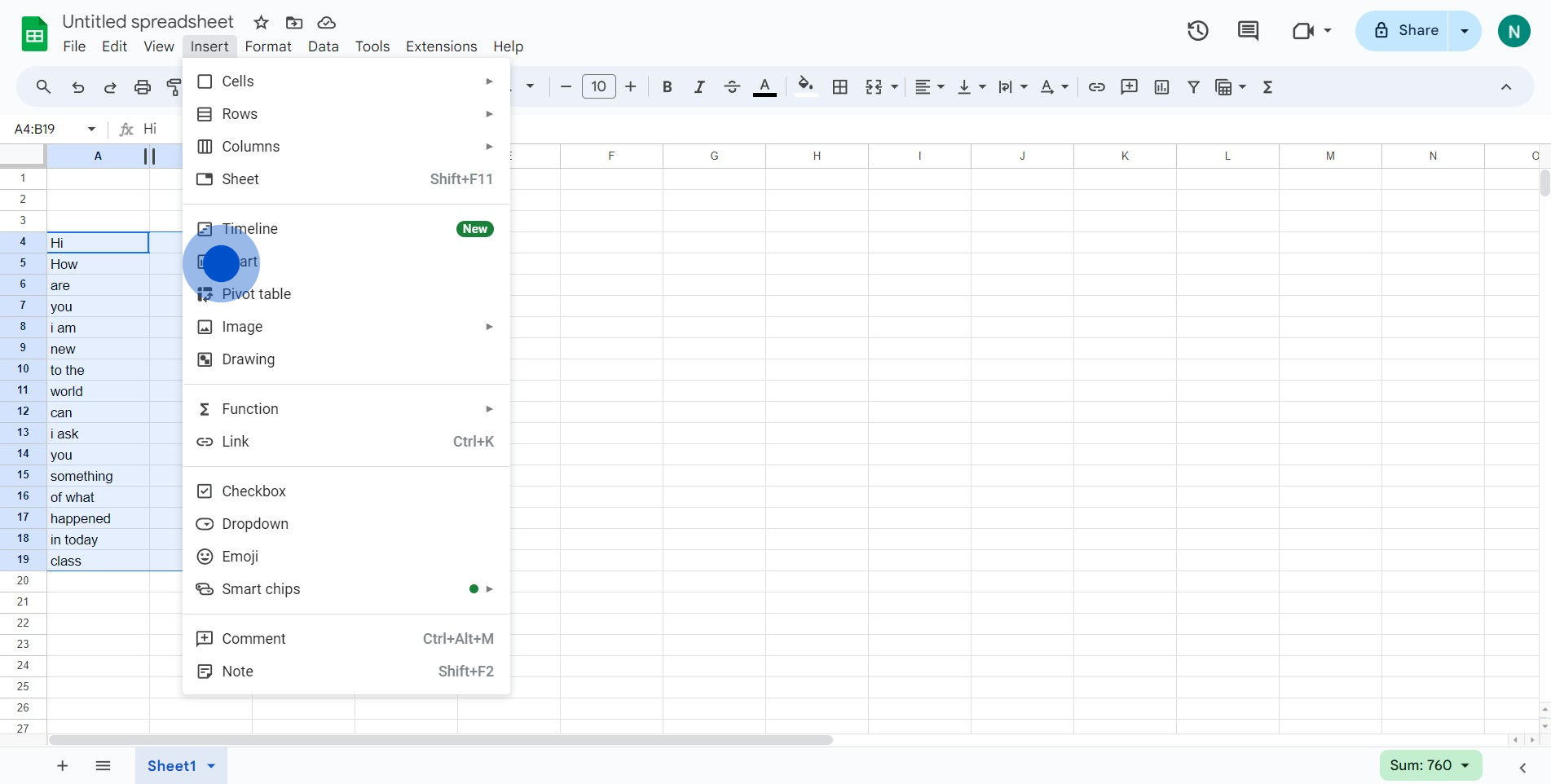The image size is (1551, 784).
Task: Open the comments panel icon
Action: pos(1248,31)
